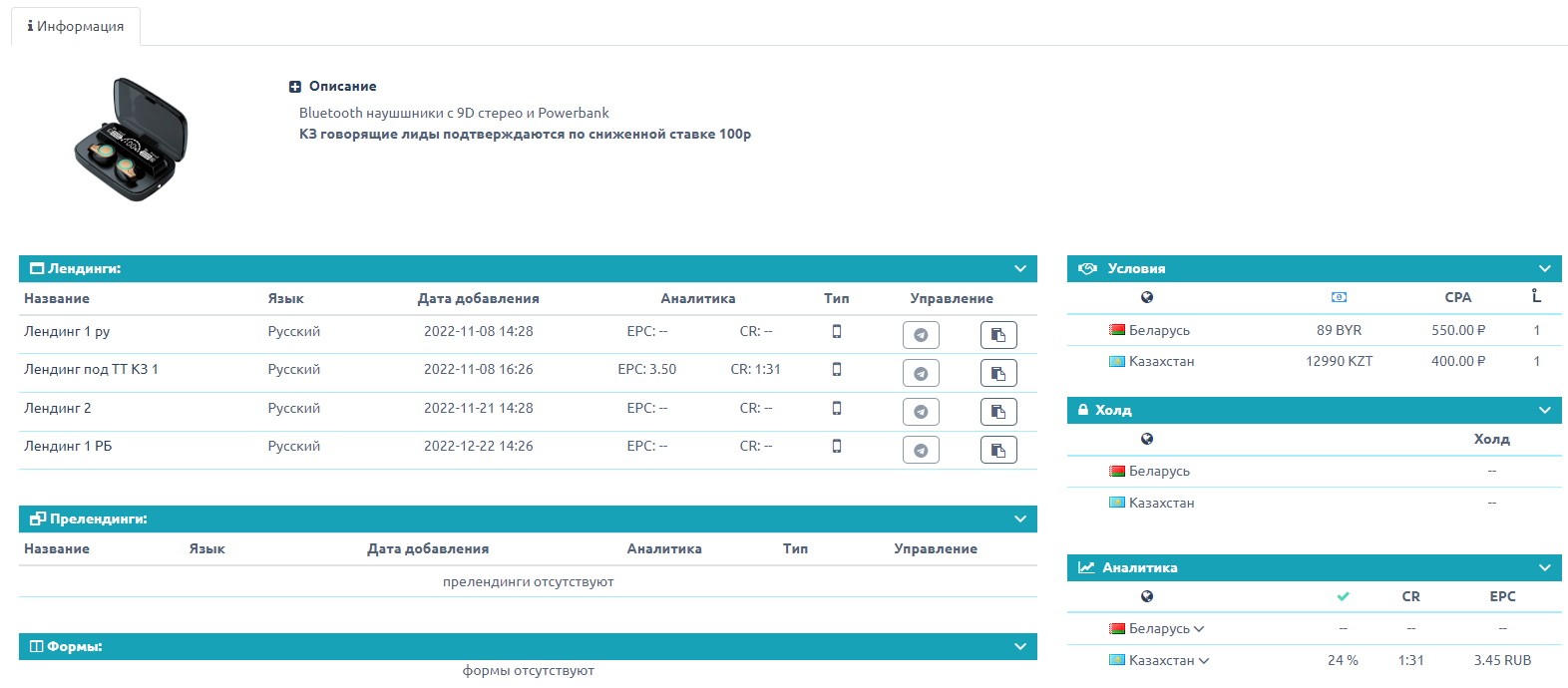Screen dimensions: 1568x688
Task: Click Telegram icon for Лендинг 2
Action: tap(920, 412)
